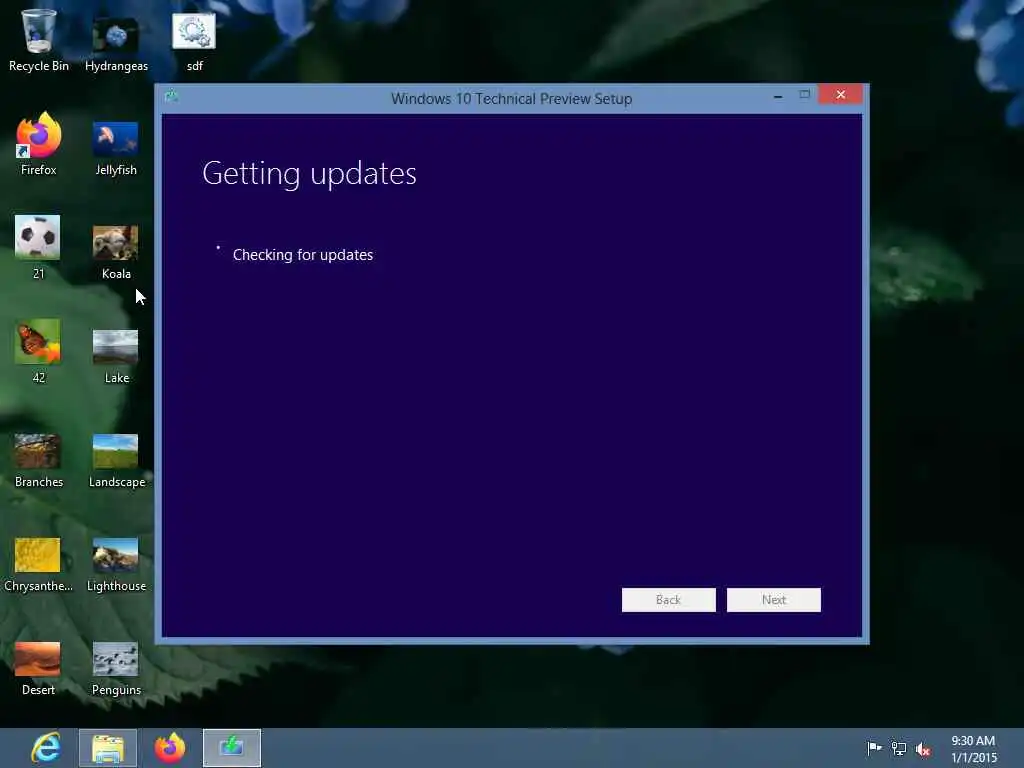Click the muted volume tray icon
This screenshot has width=1024, height=768.
click(923, 750)
